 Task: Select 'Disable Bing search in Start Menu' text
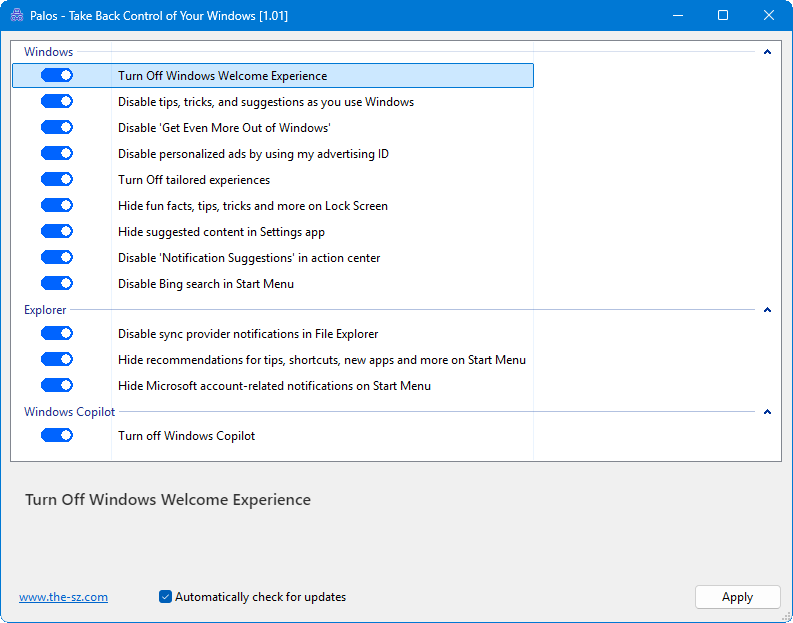pyautogui.click(x=206, y=284)
